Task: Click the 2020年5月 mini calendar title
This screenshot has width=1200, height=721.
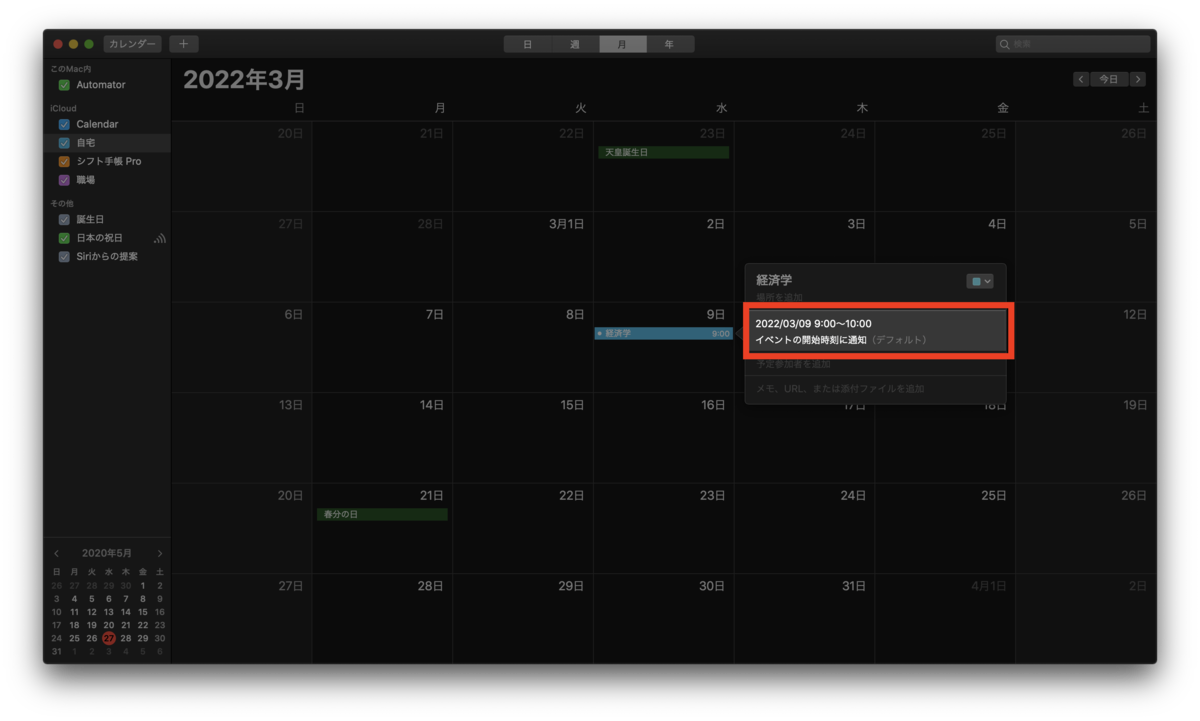Action: point(107,553)
